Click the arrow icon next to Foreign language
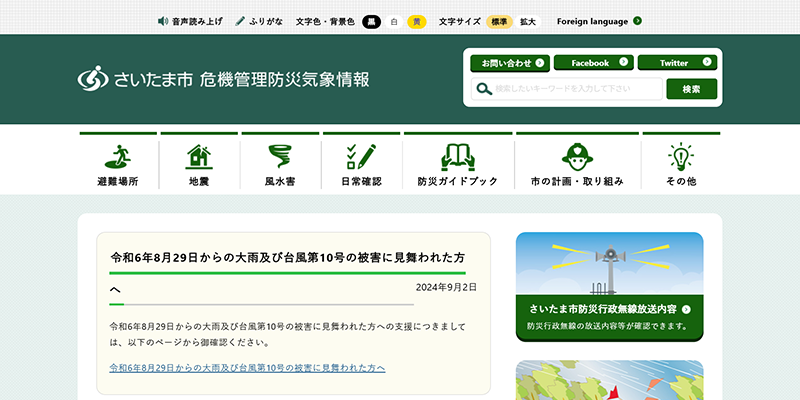 (x=637, y=21)
